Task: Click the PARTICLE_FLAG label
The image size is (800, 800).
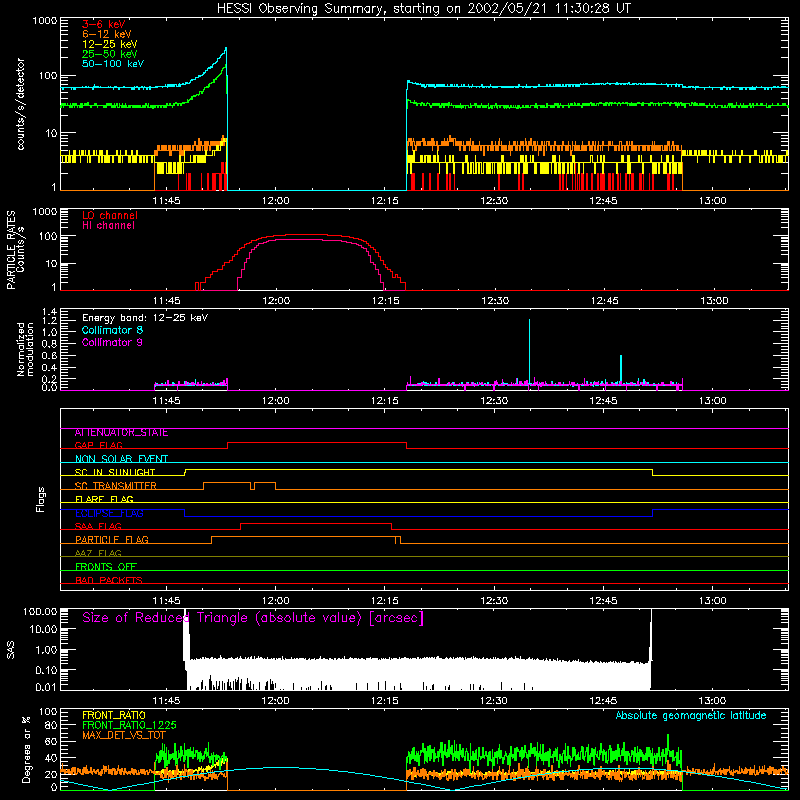Action: 112,540
